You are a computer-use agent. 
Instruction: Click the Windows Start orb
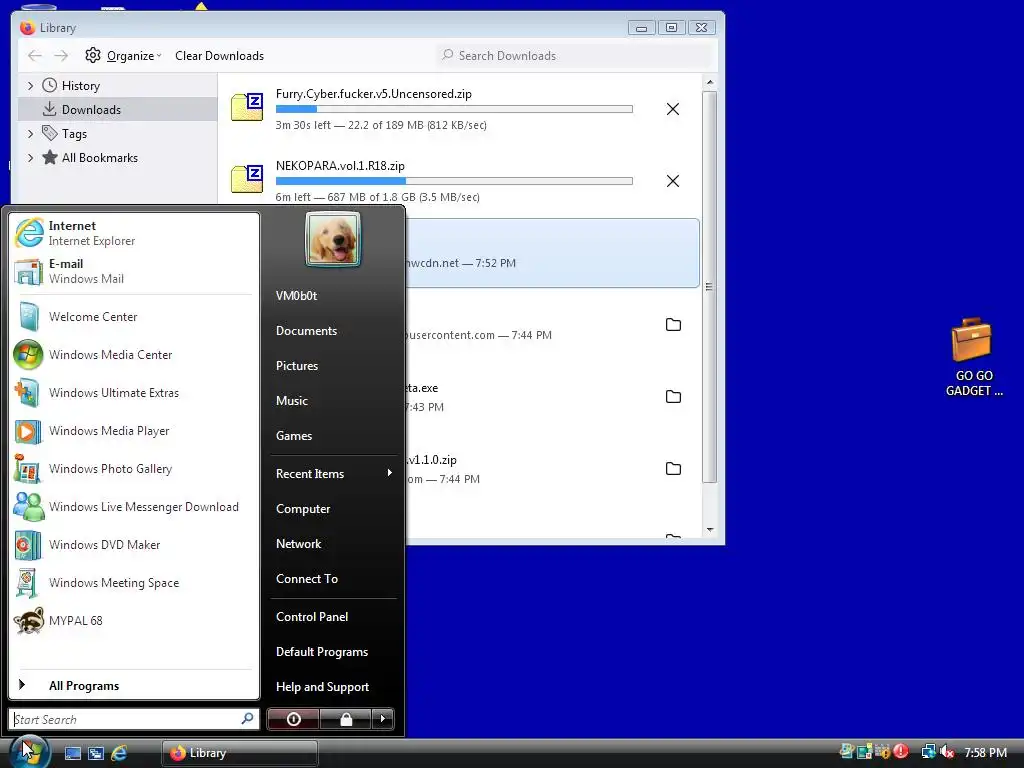(x=29, y=752)
